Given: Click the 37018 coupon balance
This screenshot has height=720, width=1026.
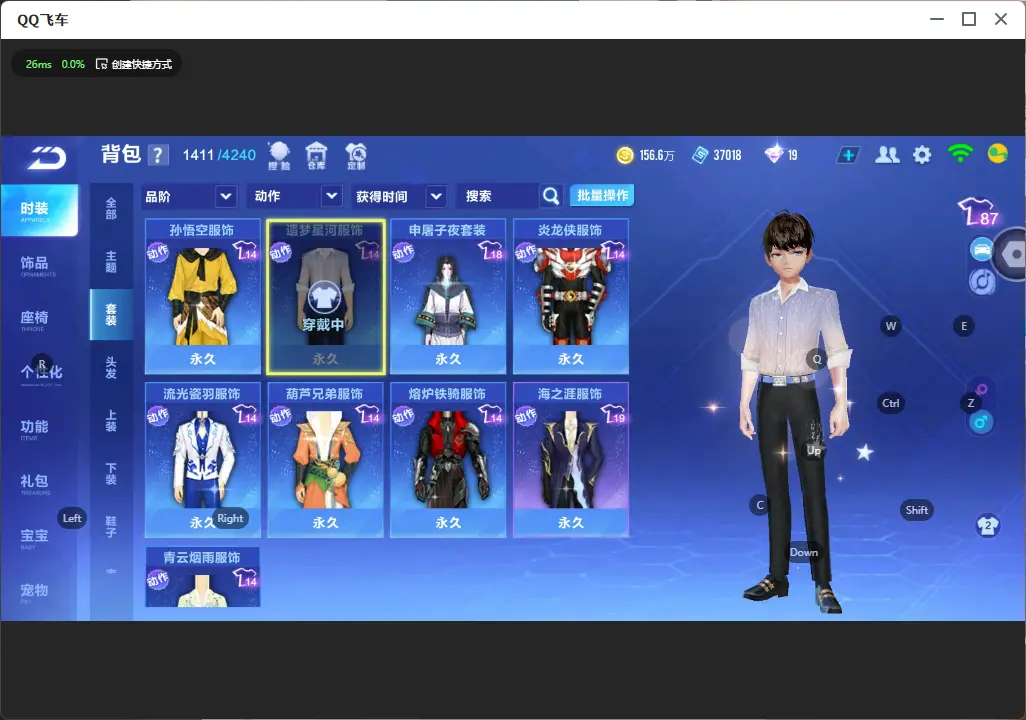Looking at the screenshot, I should [x=727, y=155].
